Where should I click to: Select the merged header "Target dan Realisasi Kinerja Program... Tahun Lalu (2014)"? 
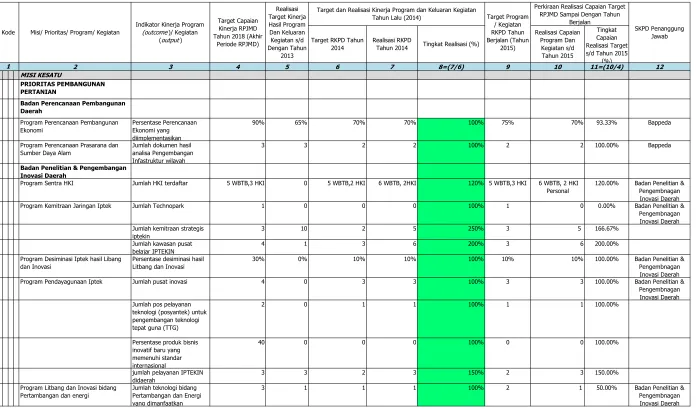click(397, 14)
